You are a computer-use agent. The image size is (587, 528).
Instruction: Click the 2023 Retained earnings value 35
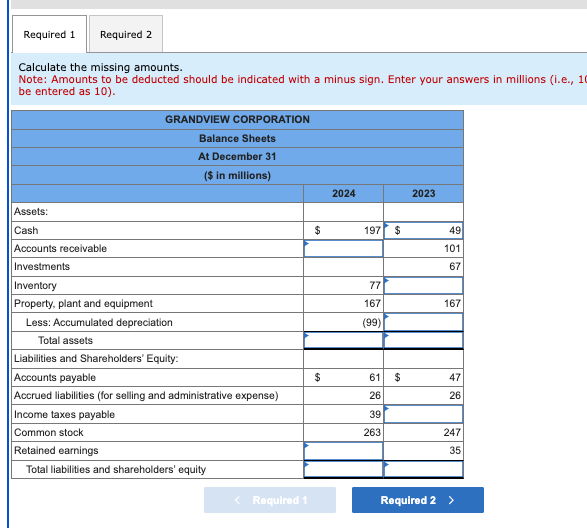point(455,450)
